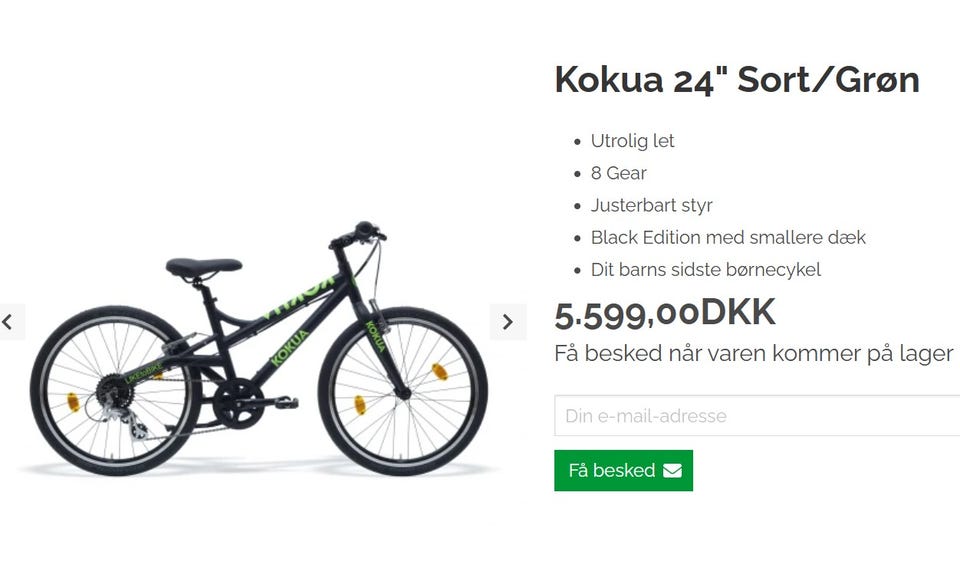Click the '8 Gear' feature line
The width and height of the screenshot is (960, 571).
click(x=618, y=173)
